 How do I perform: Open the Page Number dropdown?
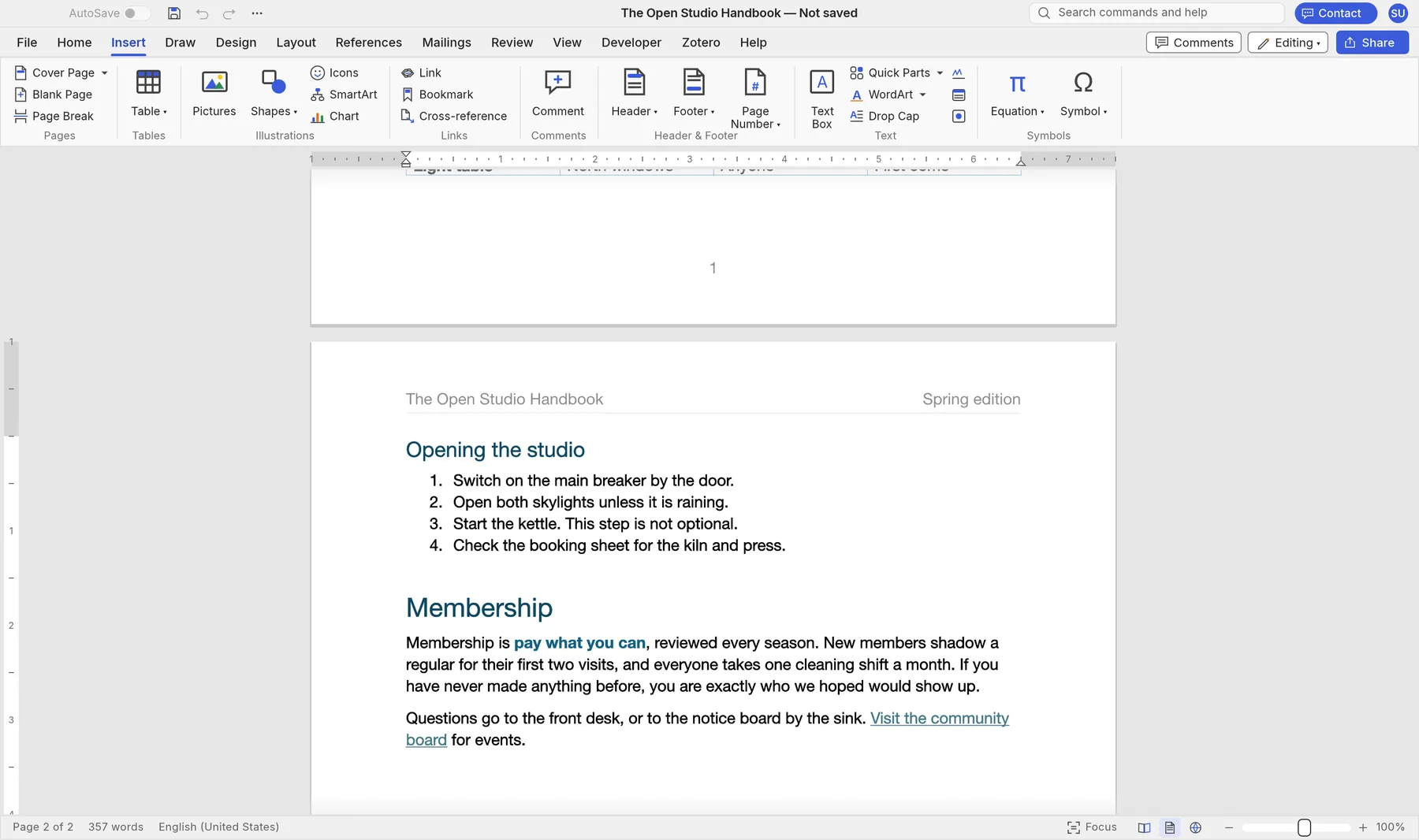pyautogui.click(x=754, y=99)
